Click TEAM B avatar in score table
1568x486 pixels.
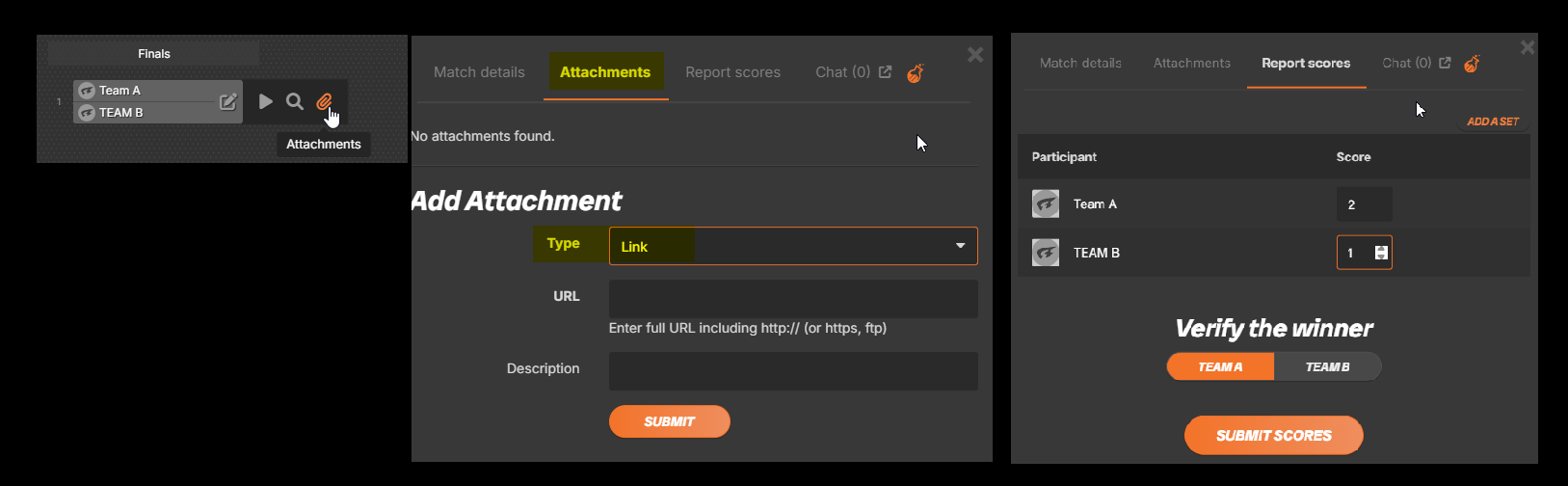[1046, 253]
